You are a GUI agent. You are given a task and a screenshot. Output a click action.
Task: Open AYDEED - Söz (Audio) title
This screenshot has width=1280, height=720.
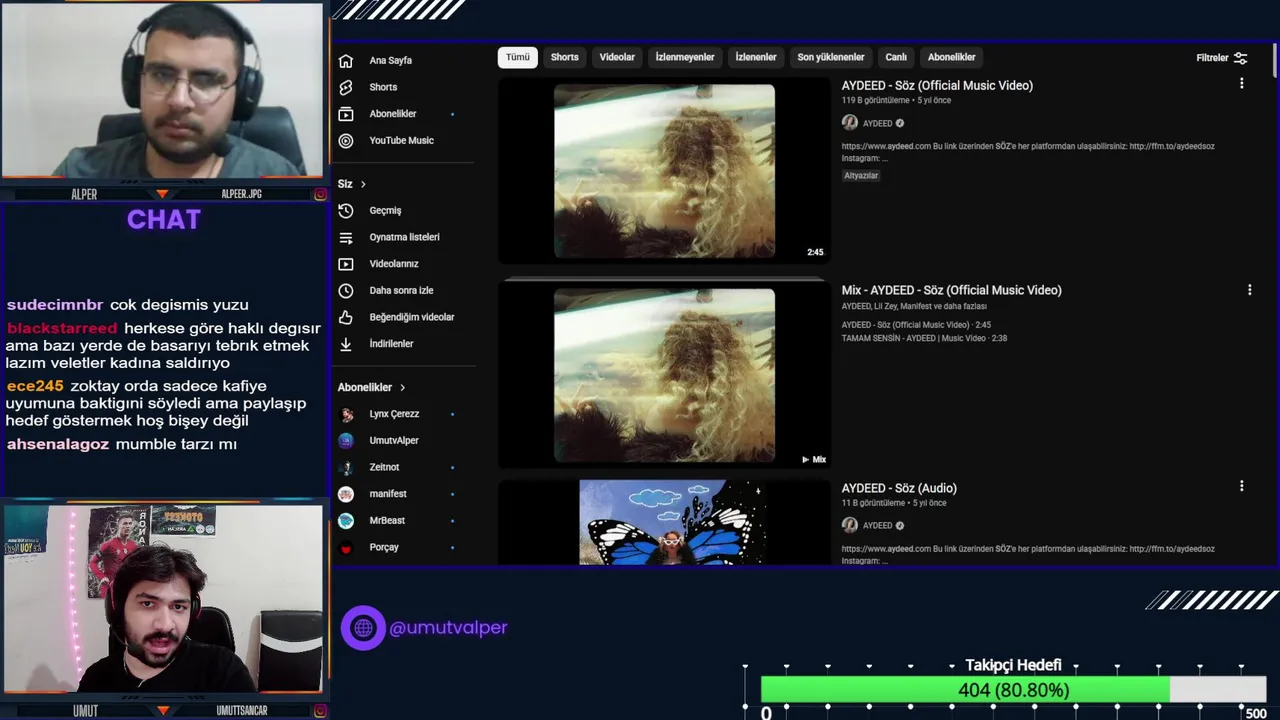coord(899,488)
